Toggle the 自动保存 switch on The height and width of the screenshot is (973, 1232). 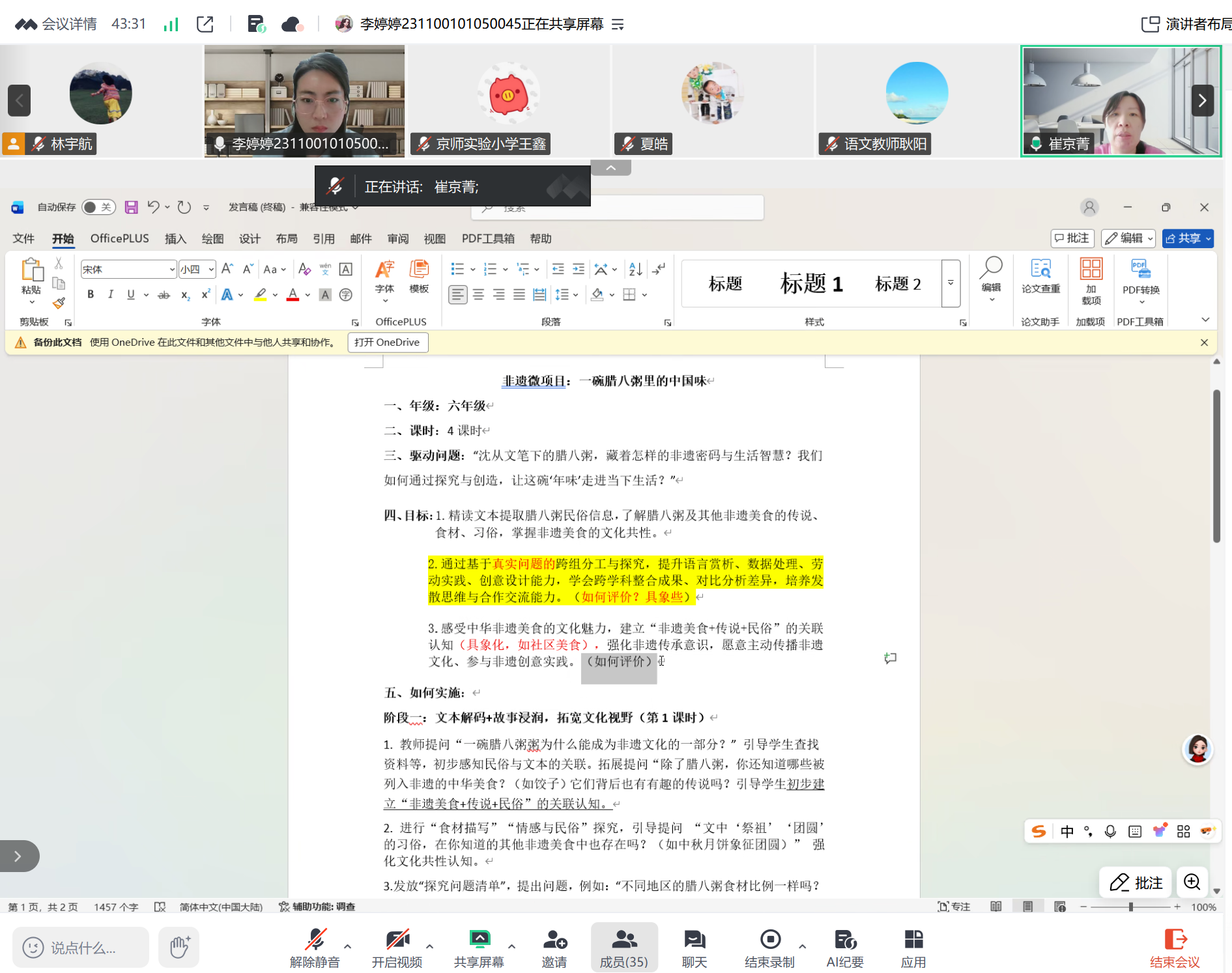click(x=98, y=207)
